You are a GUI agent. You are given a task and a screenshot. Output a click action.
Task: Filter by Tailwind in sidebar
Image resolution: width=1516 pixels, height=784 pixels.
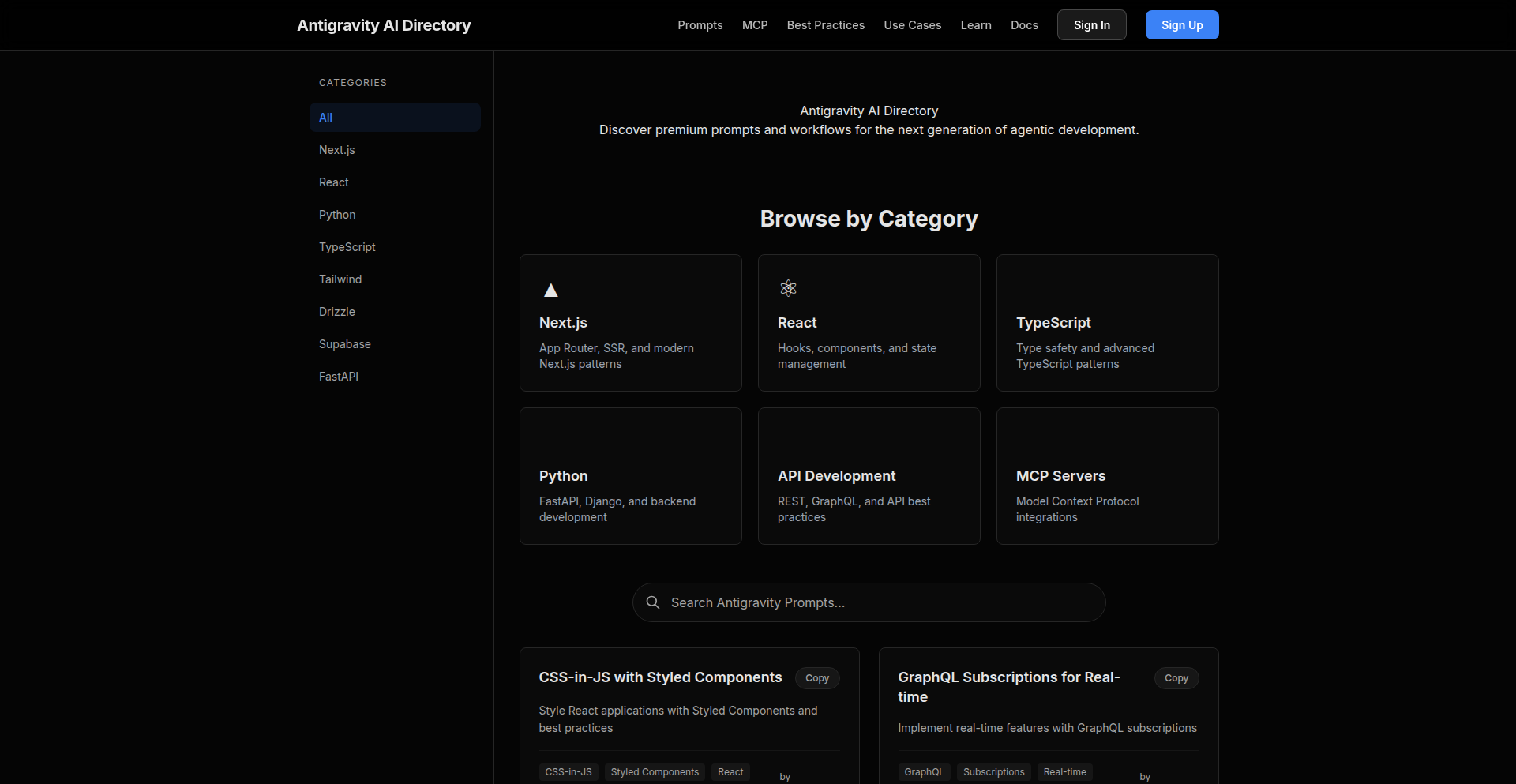pos(340,279)
